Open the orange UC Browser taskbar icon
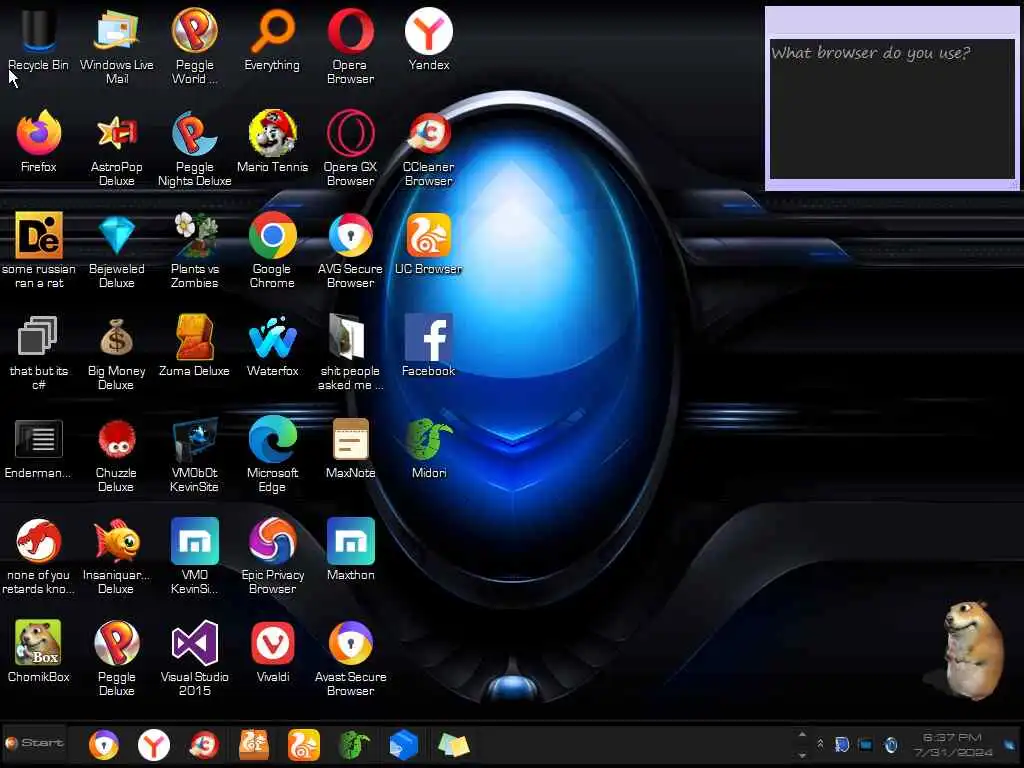The image size is (1024, 768). click(304, 745)
